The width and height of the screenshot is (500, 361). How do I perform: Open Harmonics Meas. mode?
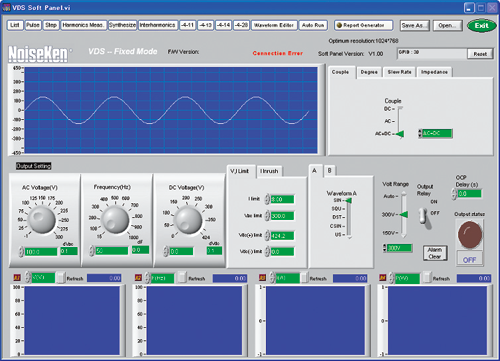[83, 25]
